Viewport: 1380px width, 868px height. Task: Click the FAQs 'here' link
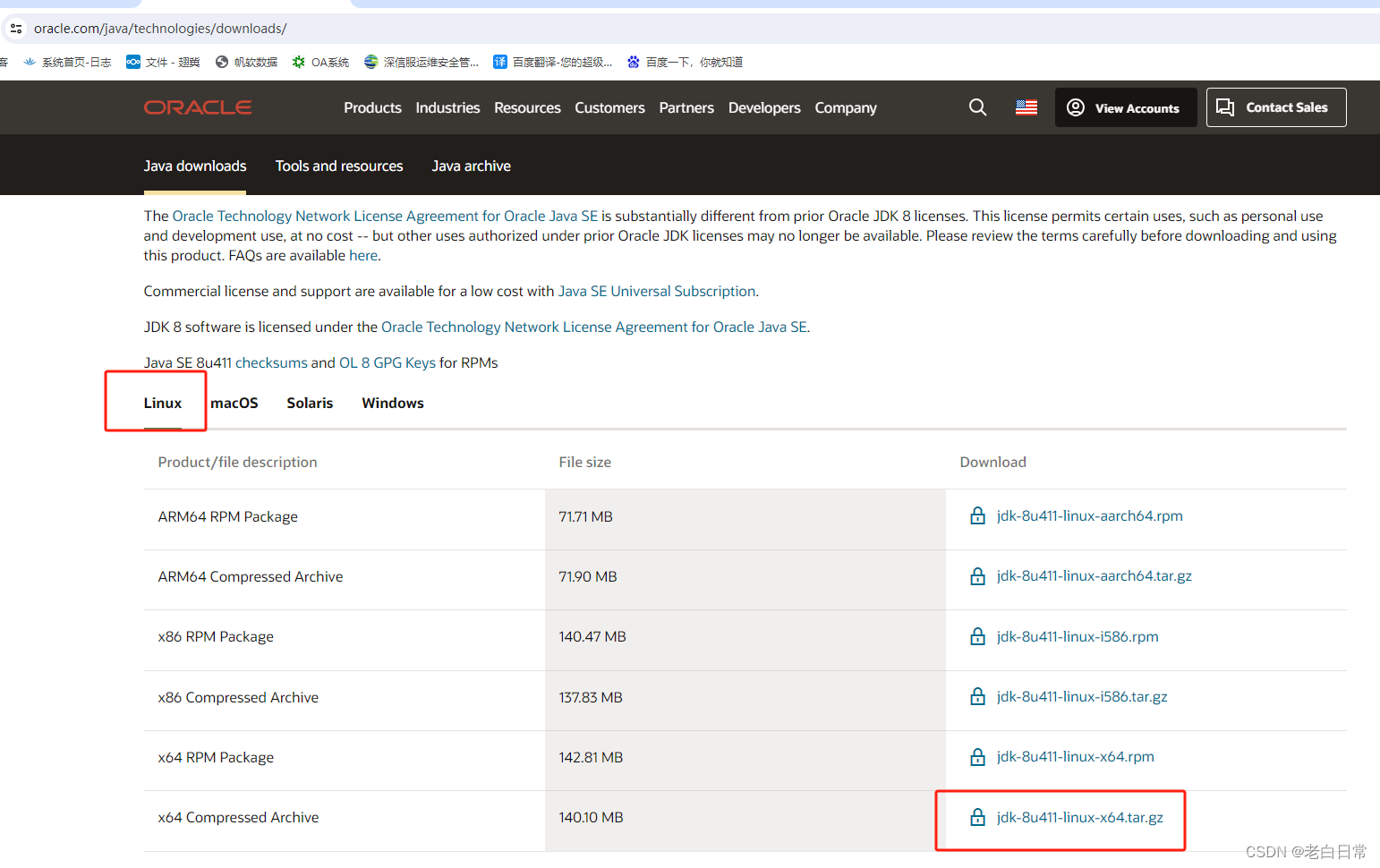pos(363,255)
